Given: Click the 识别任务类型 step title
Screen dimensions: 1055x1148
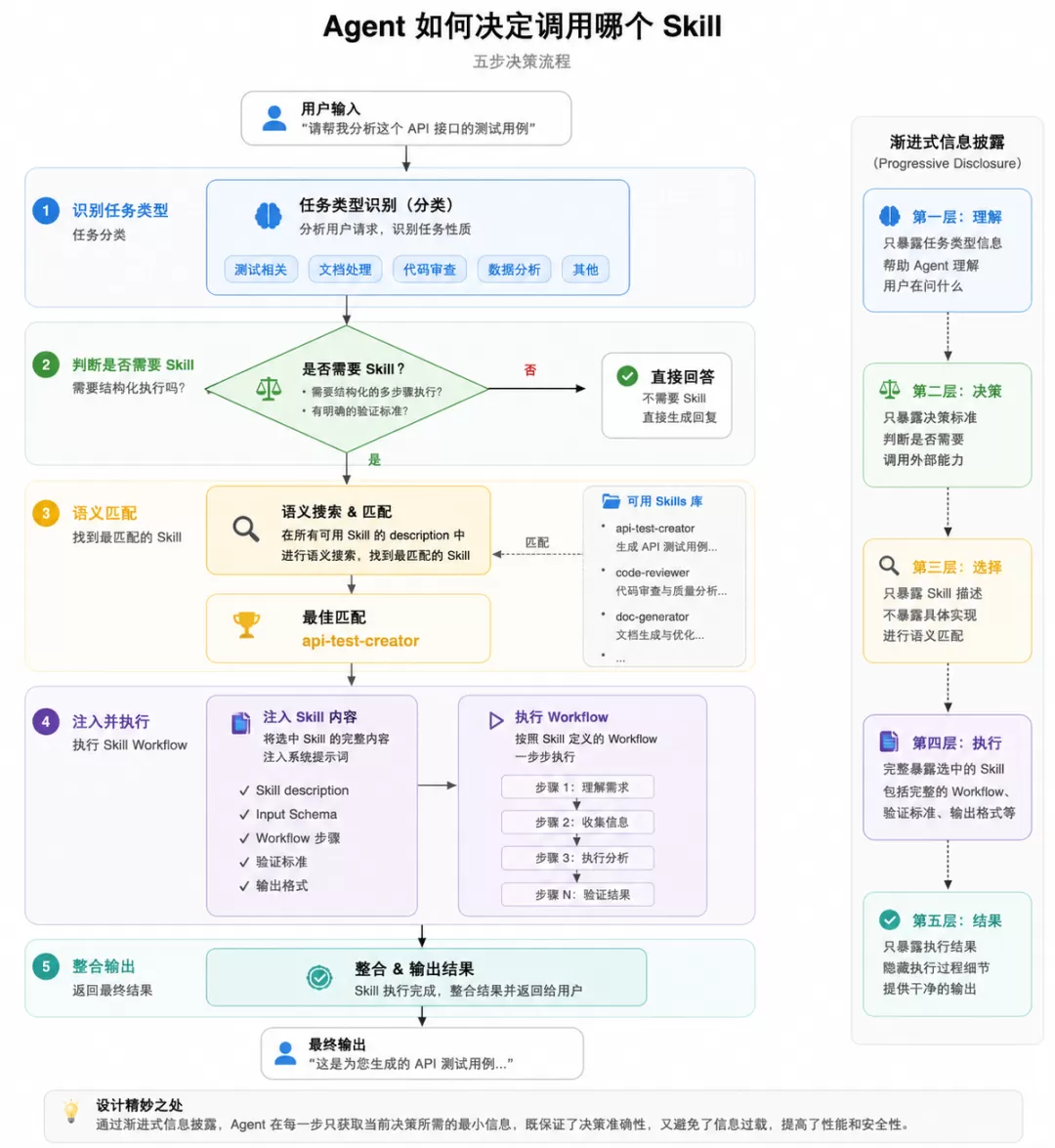Looking at the screenshot, I should [120, 210].
